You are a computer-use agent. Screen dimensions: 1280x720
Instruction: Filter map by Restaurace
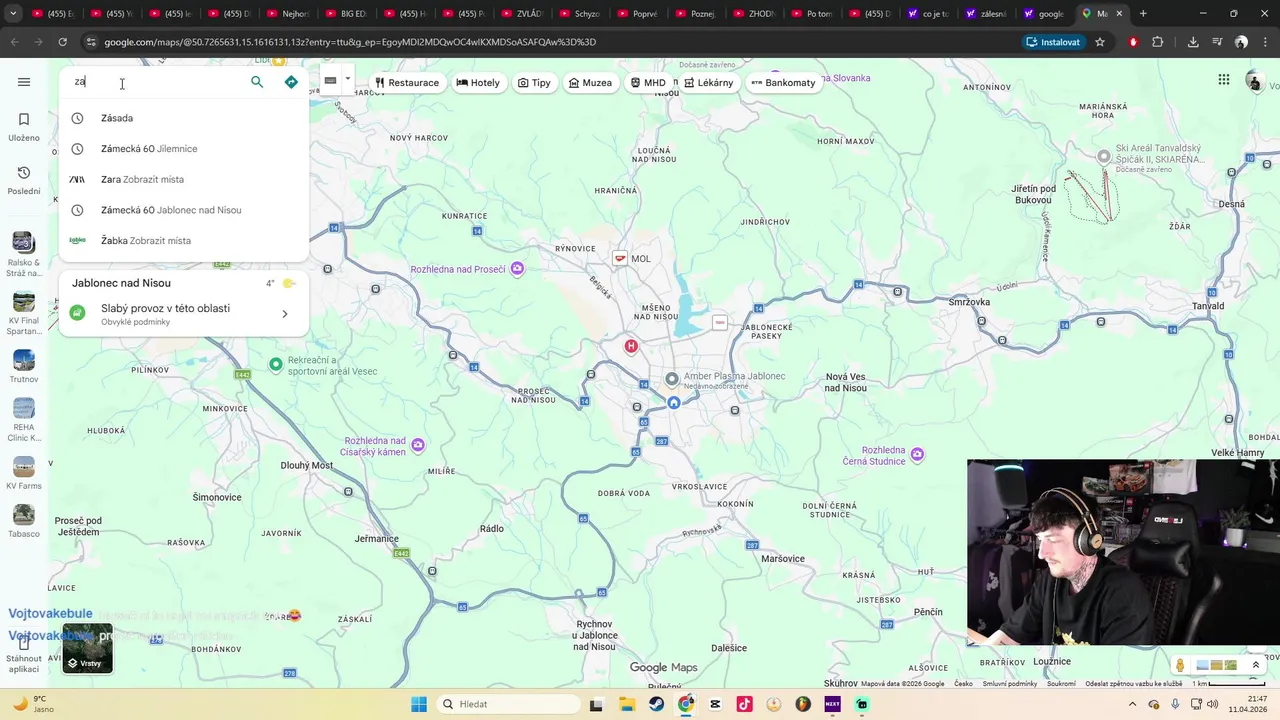tap(407, 83)
